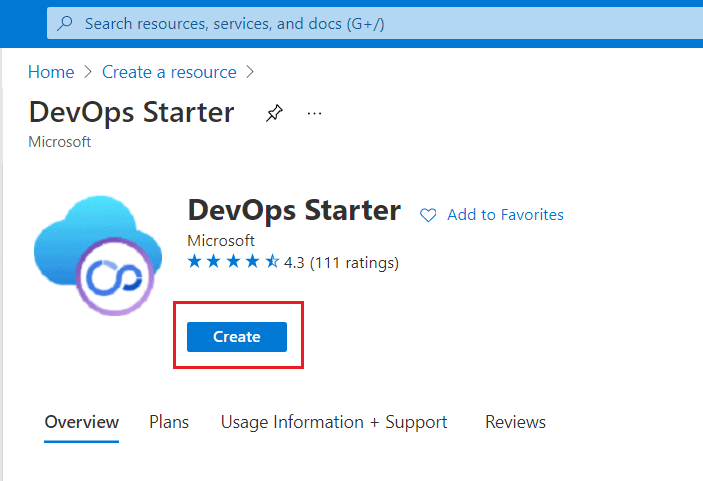The image size is (703, 481).
Task: Select the Overview tab
Action: tap(82, 422)
